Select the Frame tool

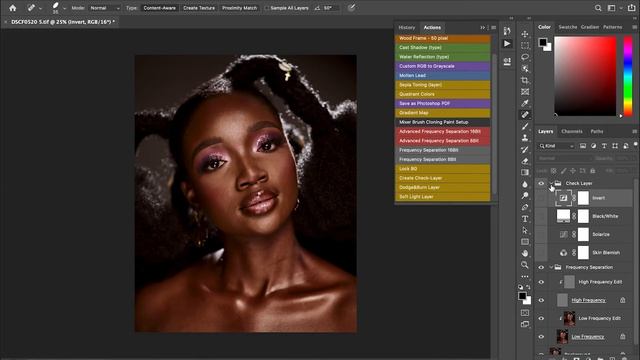pos(525,91)
